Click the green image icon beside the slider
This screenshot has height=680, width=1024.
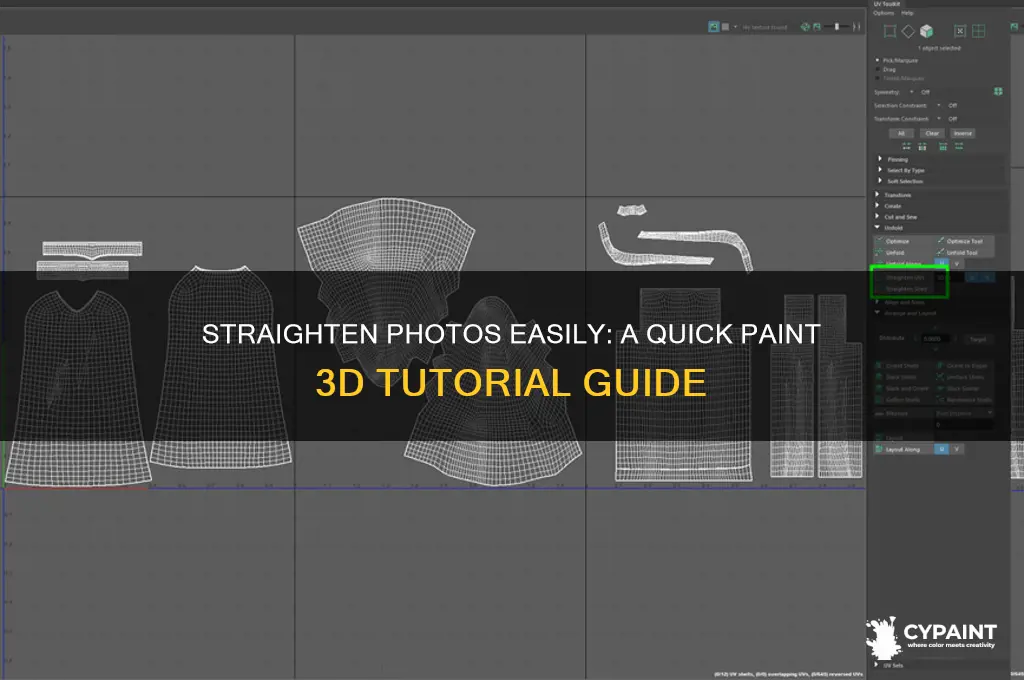(816, 27)
